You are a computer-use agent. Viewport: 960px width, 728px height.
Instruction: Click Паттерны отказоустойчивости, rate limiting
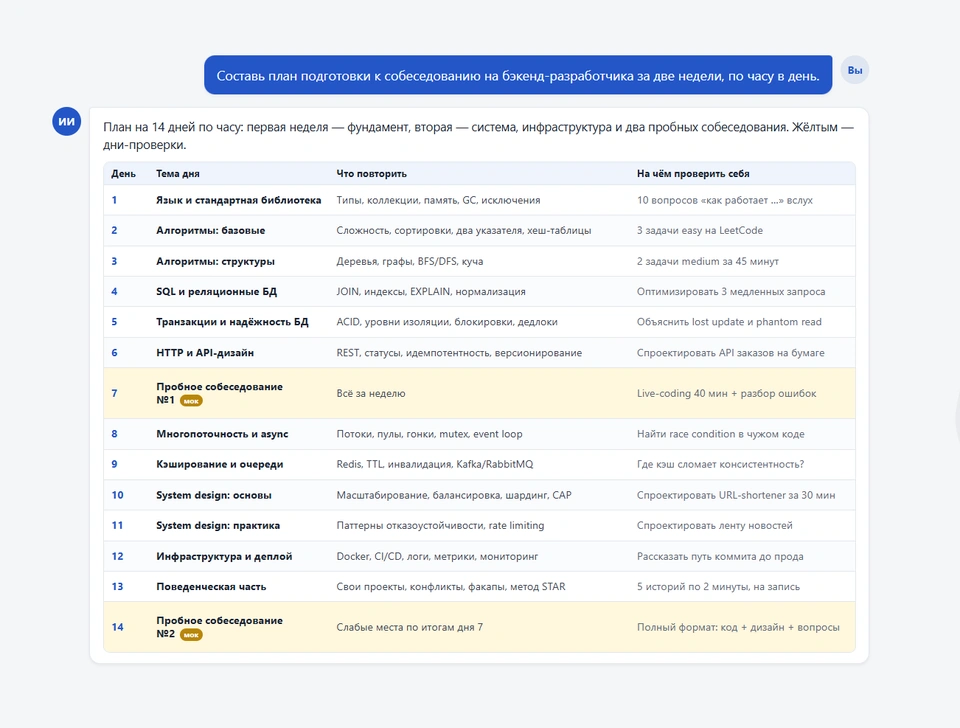click(440, 525)
